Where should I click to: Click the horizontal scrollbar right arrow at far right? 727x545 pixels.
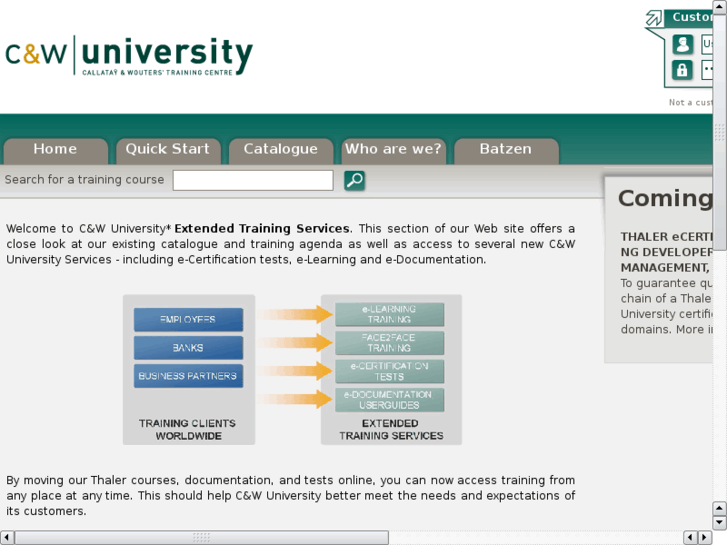(x=705, y=538)
